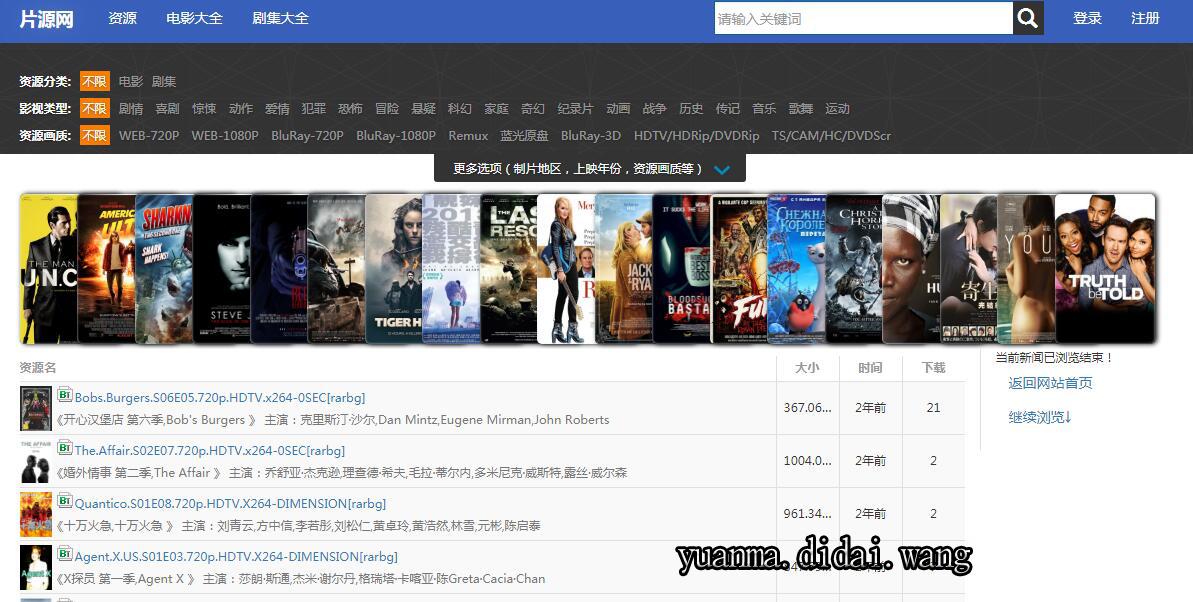Open the Man from U.N.C.L.E. poster
Screen dimensions: 1193x602
coord(49,269)
